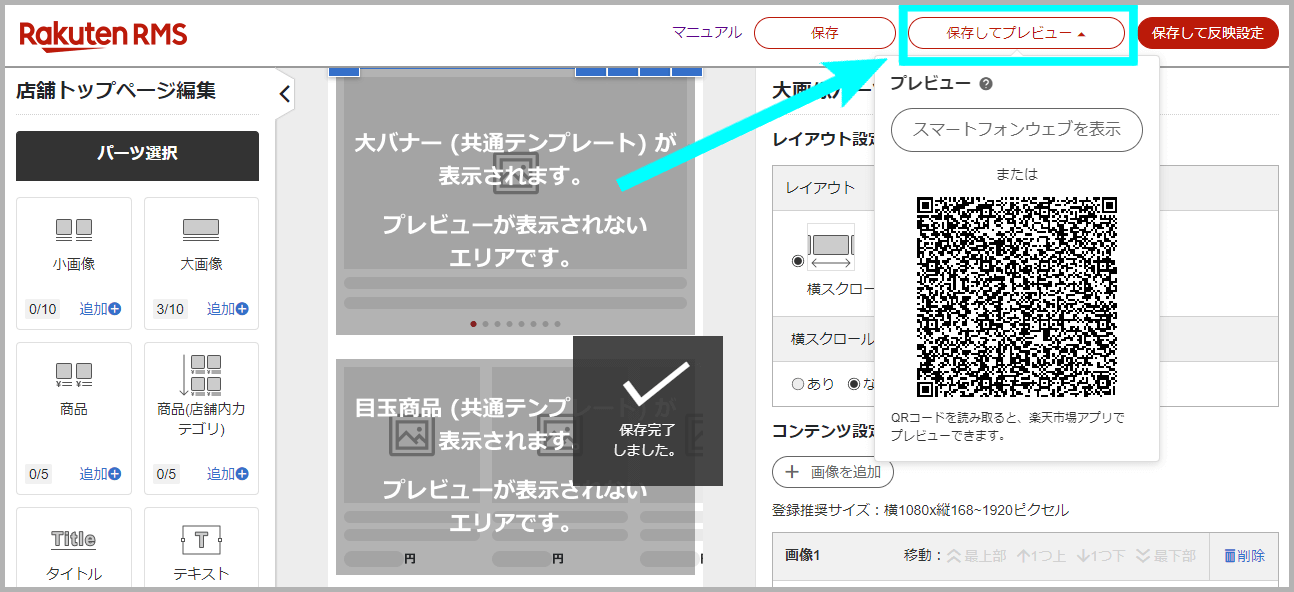Move 画像1 up with 1つ上

[x=1042, y=556]
